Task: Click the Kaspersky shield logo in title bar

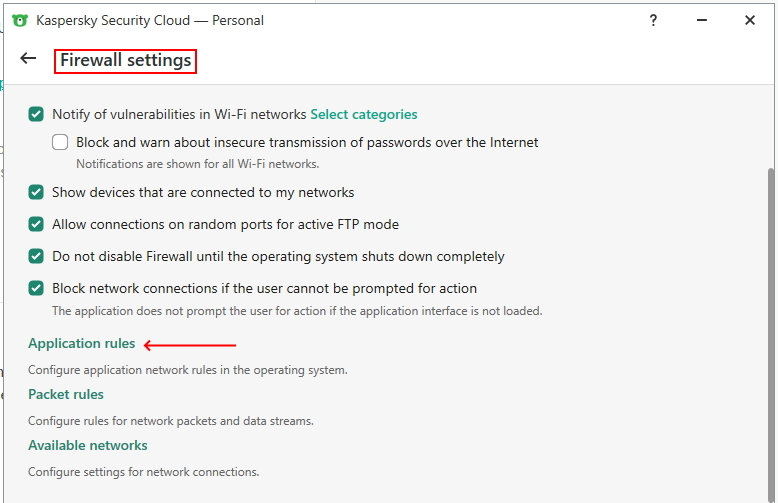Action: click(x=19, y=20)
